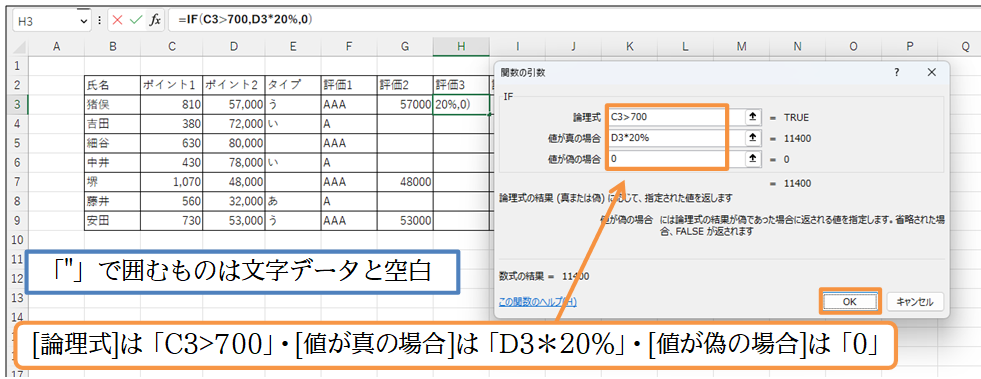Select row 3 header
This screenshot has height=379, width=981.
[x=17, y=104]
